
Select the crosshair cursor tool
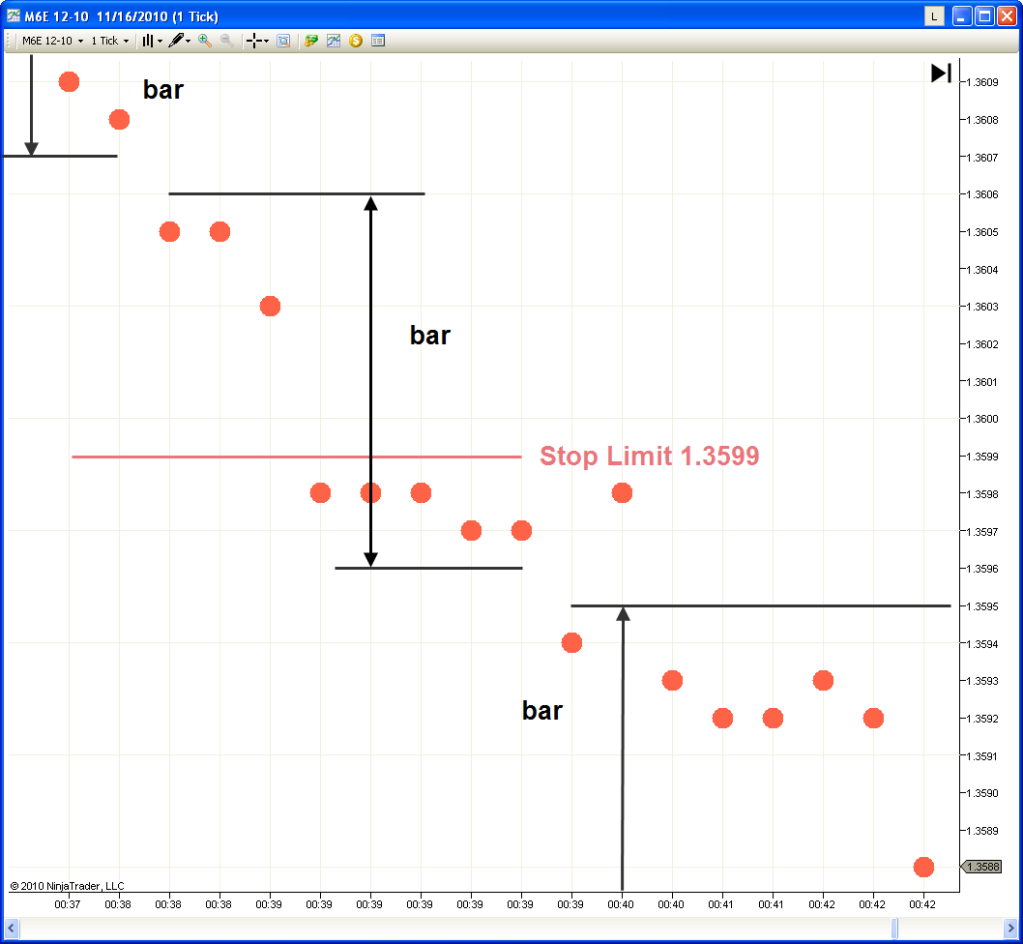pos(257,41)
